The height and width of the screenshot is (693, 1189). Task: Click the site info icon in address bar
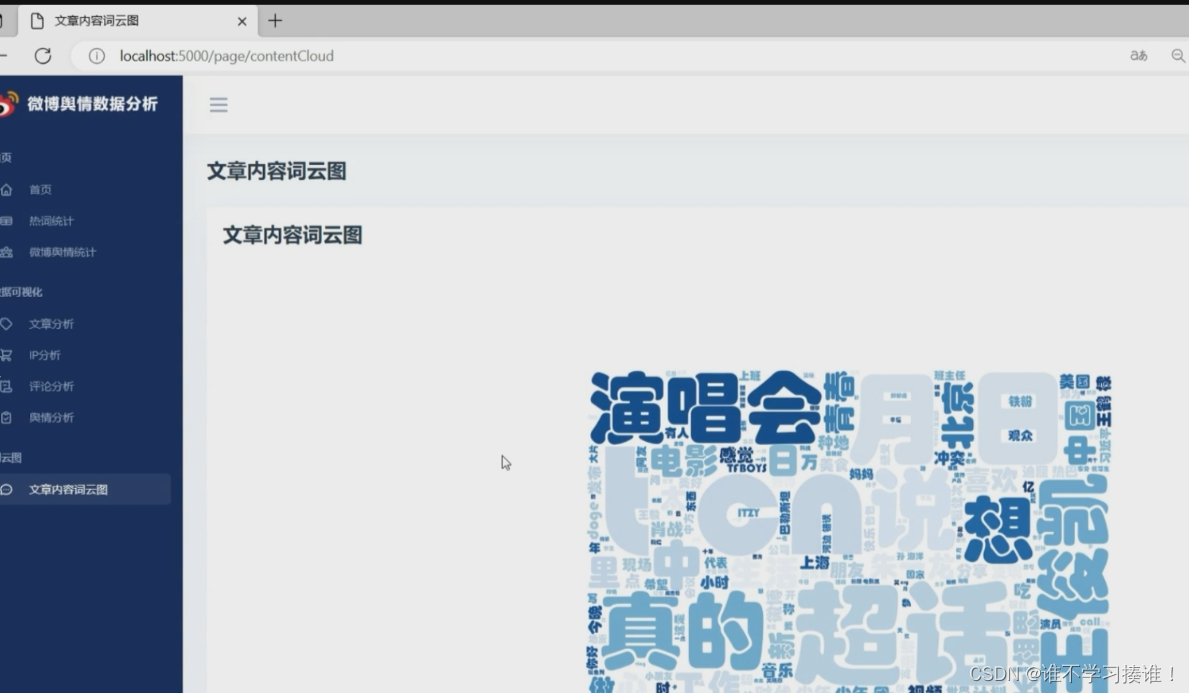point(97,56)
